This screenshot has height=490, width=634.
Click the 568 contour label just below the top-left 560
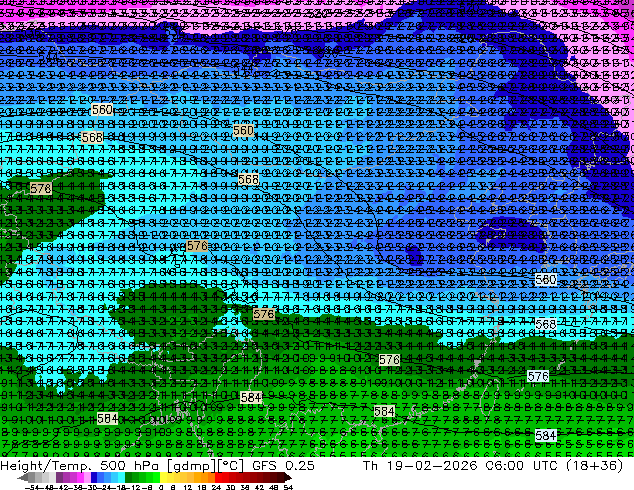click(x=92, y=137)
